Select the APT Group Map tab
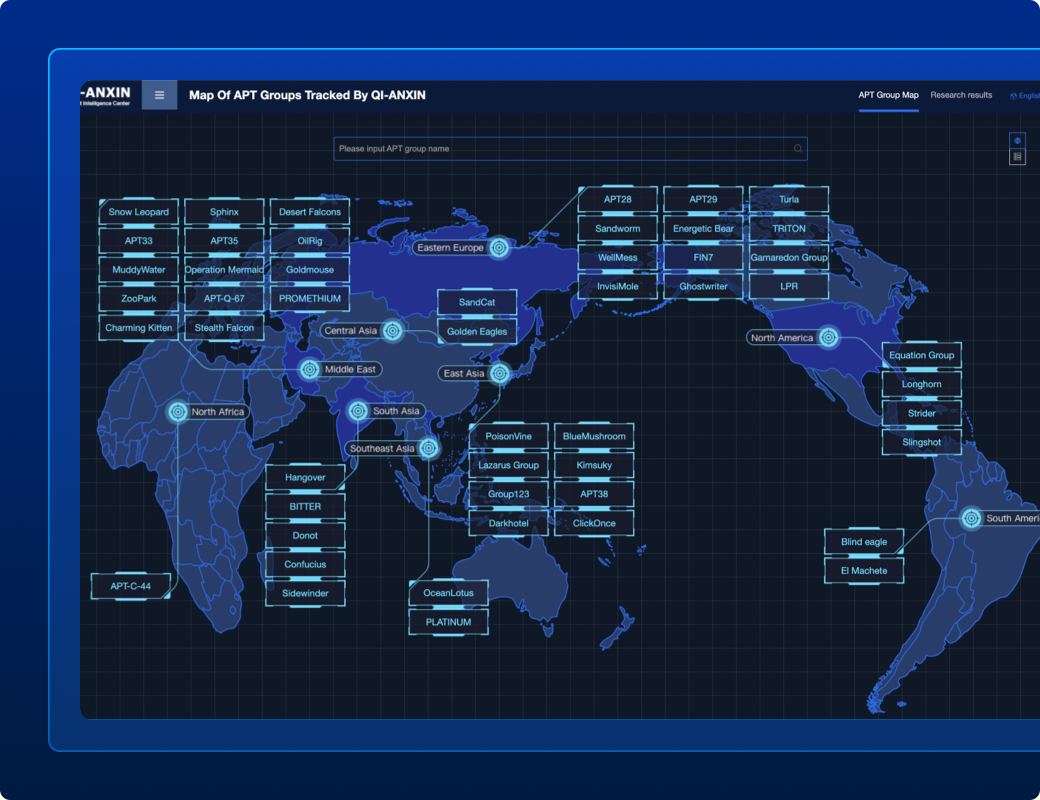The image size is (1040, 800). [x=888, y=95]
